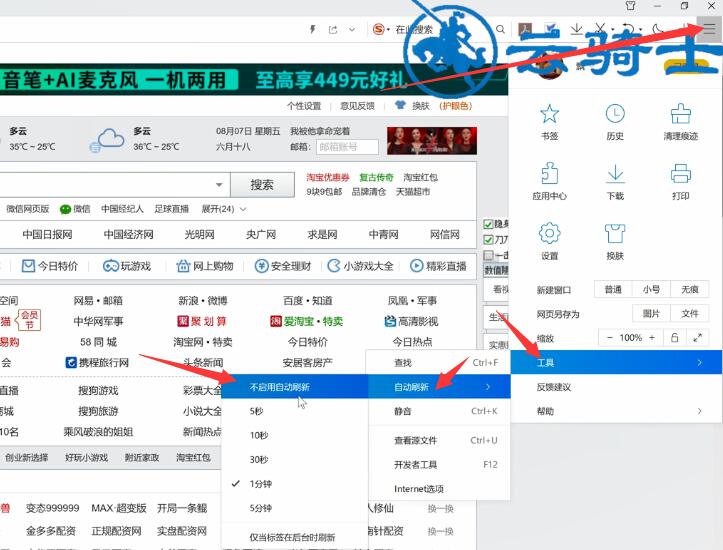Image resolution: width=723 pixels, height=550 pixels.
Task: Toggle the unchecked third checkbox
Action: pyautogui.click(x=488, y=255)
